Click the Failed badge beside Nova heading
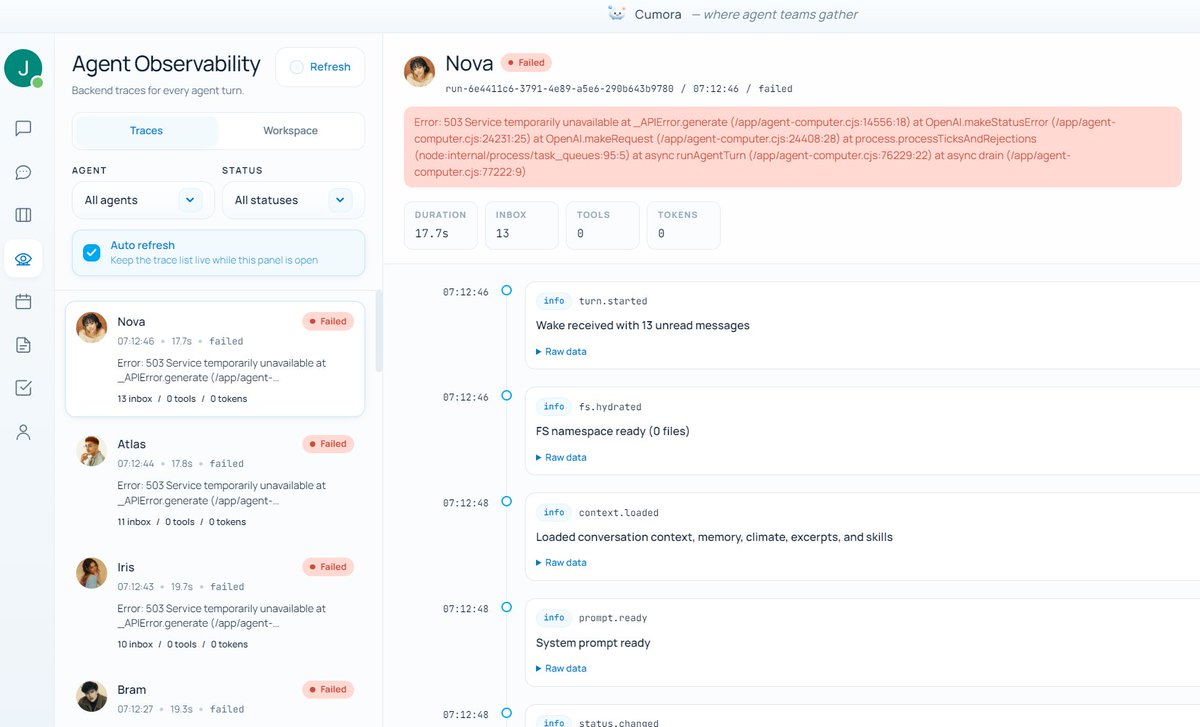Image resolution: width=1200 pixels, height=727 pixels. 526,63
